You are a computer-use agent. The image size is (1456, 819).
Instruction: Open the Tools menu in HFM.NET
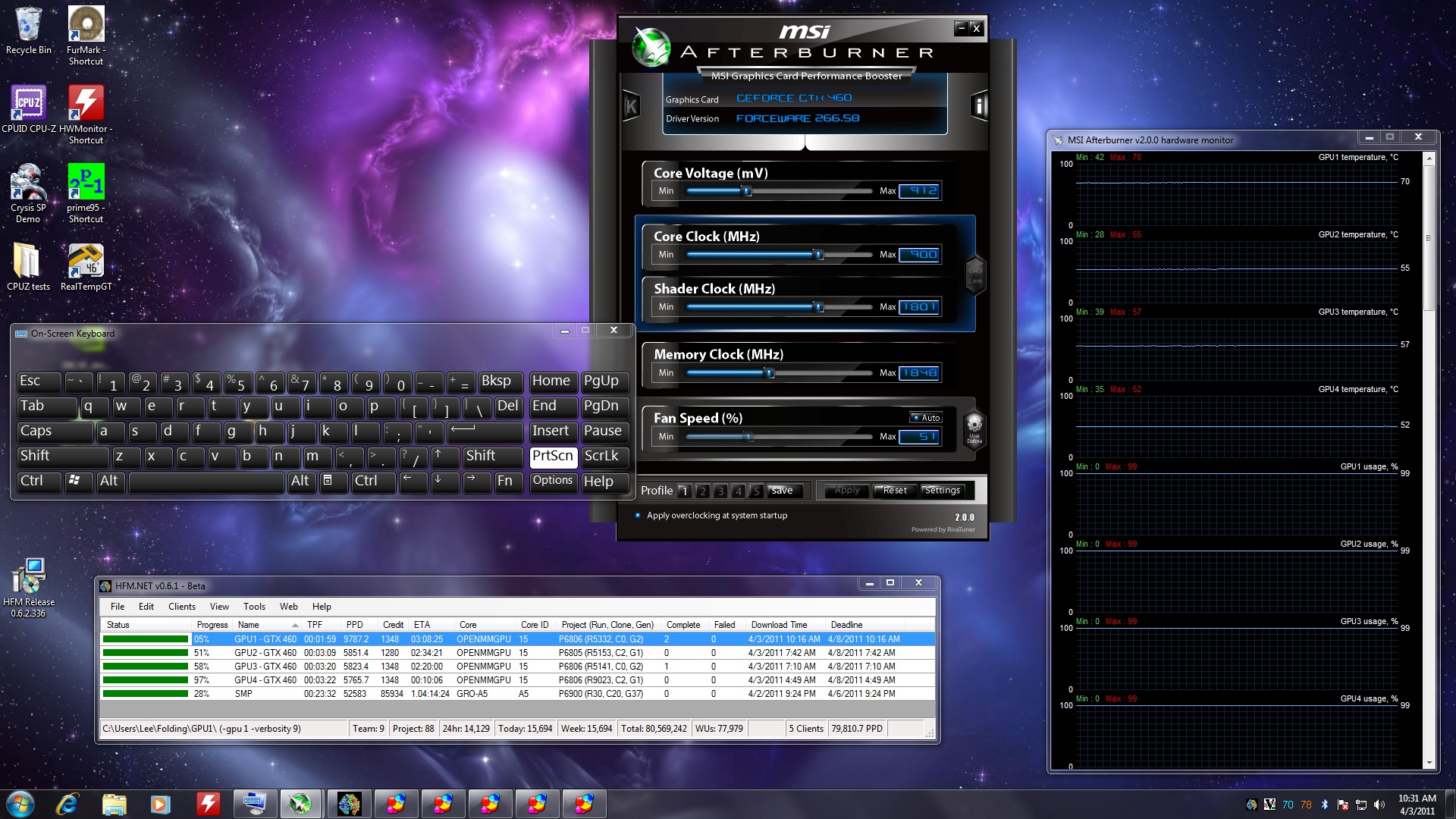click(254, 607)
